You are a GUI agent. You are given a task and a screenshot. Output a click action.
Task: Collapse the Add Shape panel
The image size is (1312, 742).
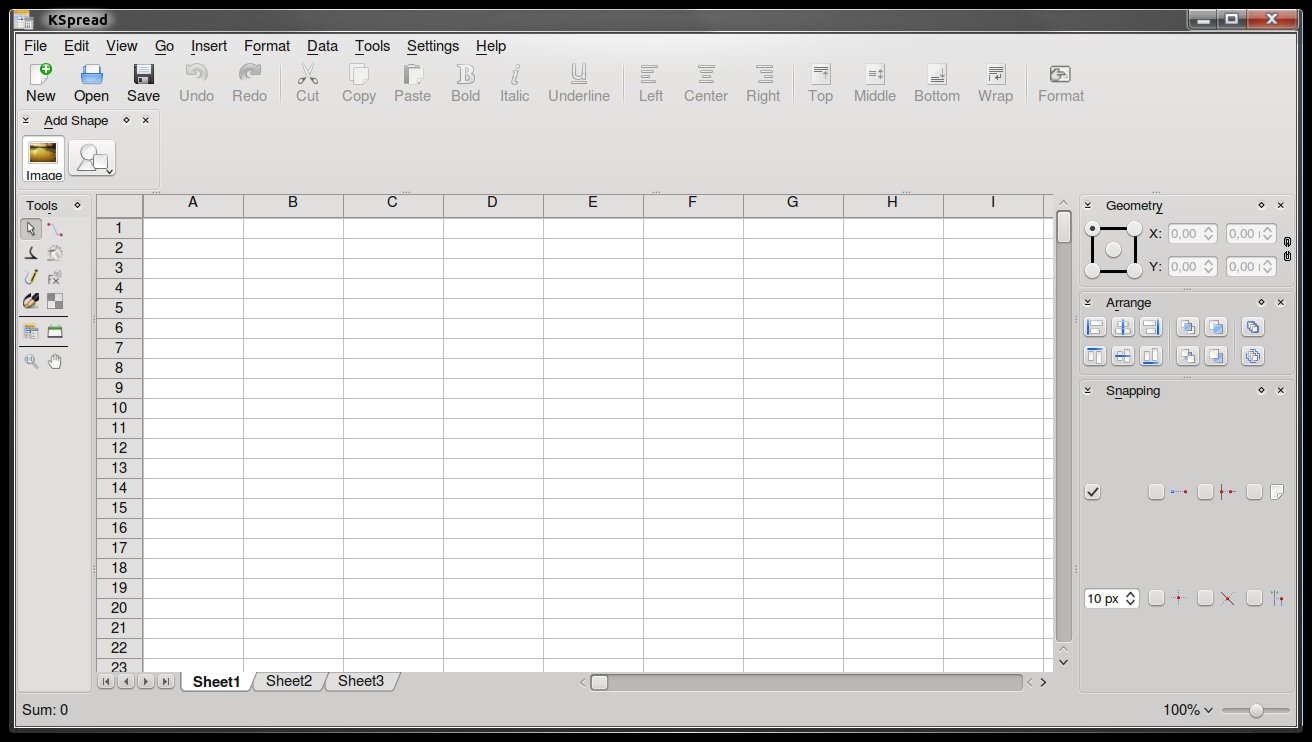26,120
